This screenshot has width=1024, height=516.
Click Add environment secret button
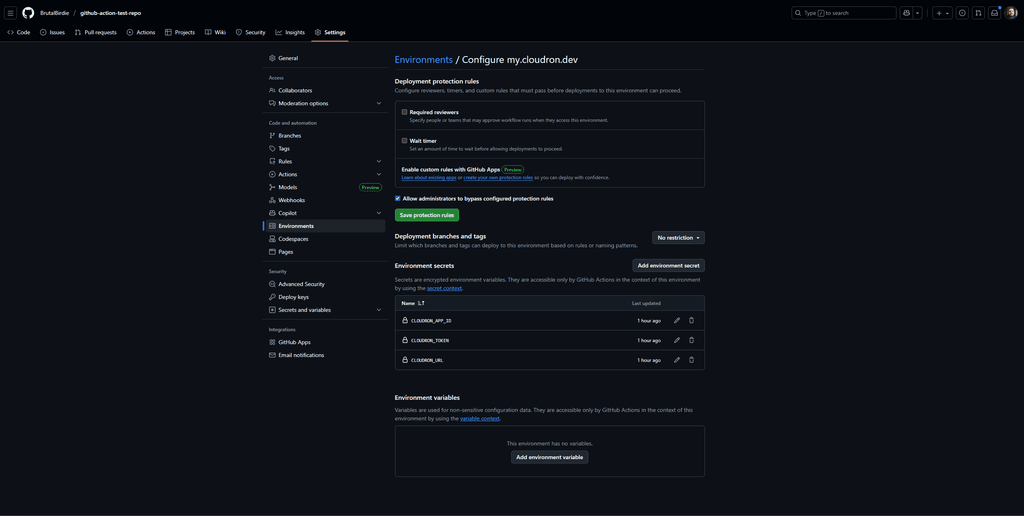[x=668, y=266]
